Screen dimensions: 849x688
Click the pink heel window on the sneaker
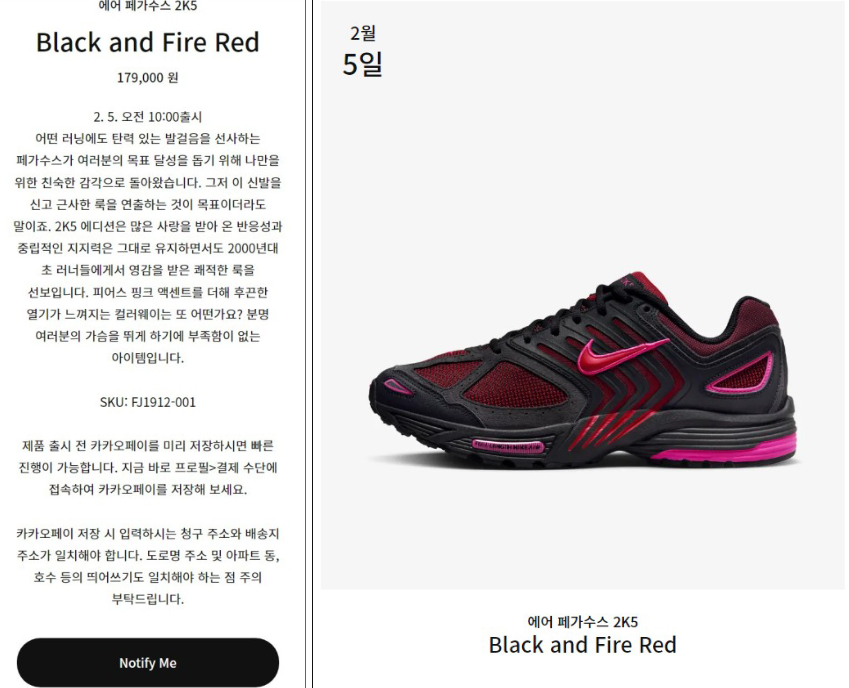pyautogui.click(x=739, y=373)
